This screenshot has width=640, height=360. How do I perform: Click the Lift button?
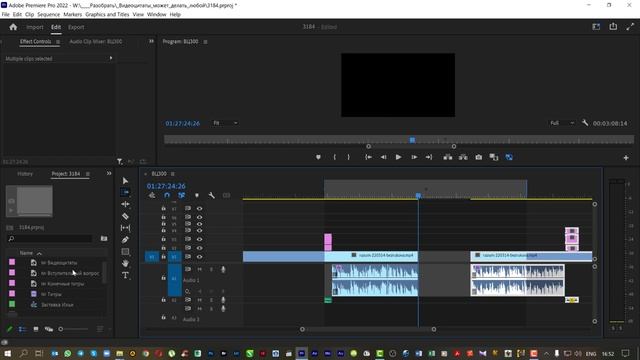[448, 157]
